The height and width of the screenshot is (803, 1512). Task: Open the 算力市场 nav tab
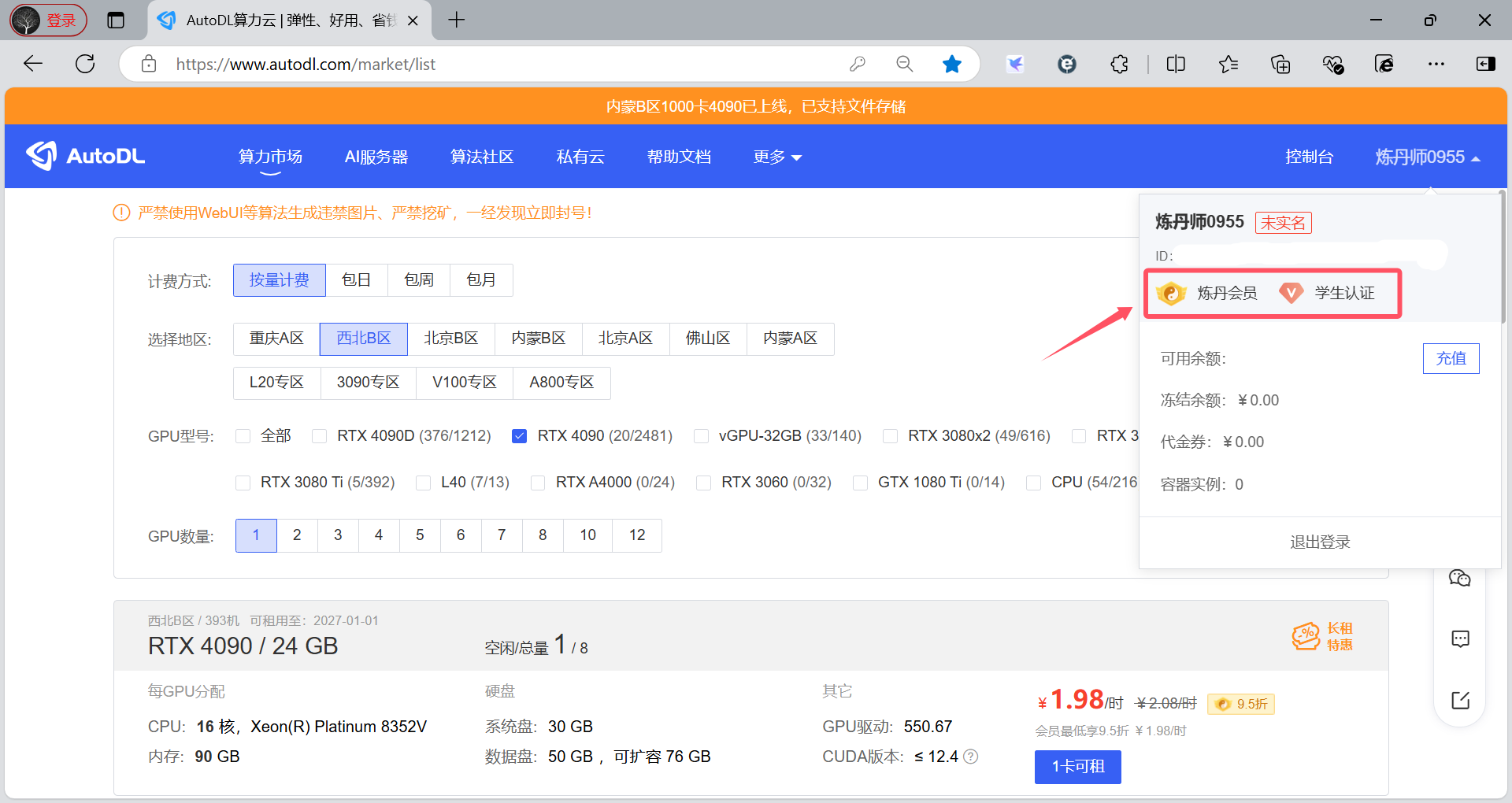[x=270, y=157]
